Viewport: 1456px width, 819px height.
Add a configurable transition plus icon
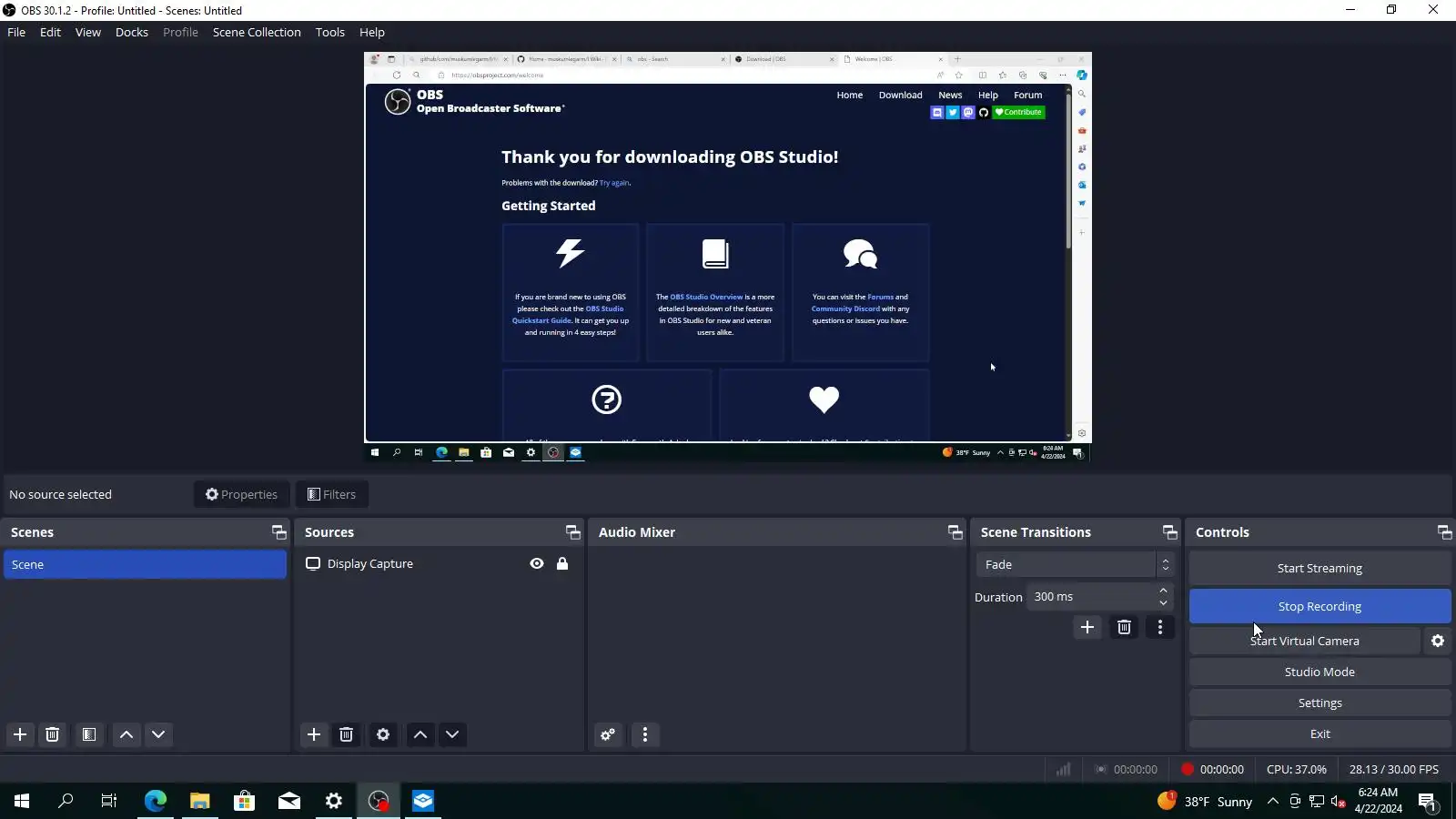[x=1087, y=627]
